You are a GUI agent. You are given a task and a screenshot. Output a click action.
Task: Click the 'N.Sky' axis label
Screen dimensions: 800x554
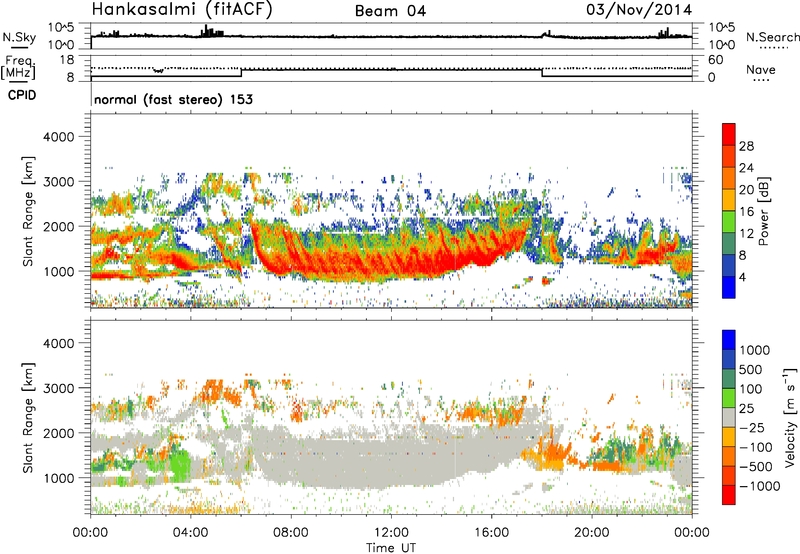point(19,37)
